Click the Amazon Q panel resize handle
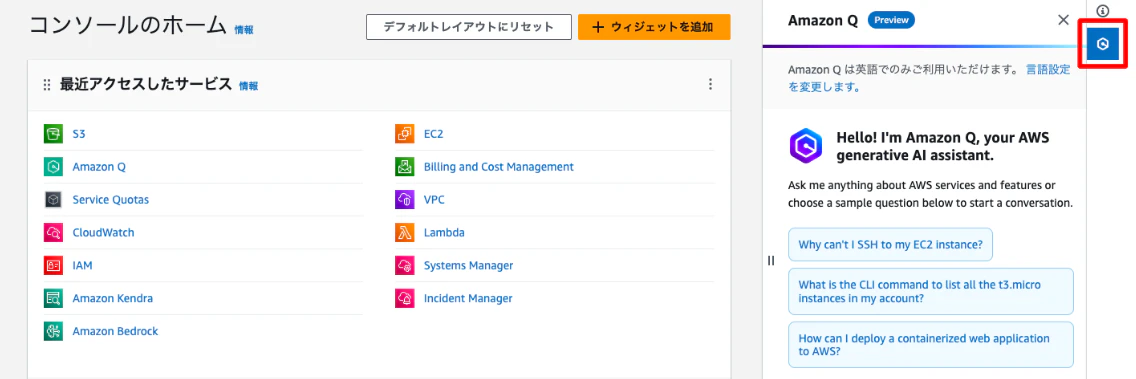Image resolution: width=1136 pixels, height=379 pixels. pos(771,261)
